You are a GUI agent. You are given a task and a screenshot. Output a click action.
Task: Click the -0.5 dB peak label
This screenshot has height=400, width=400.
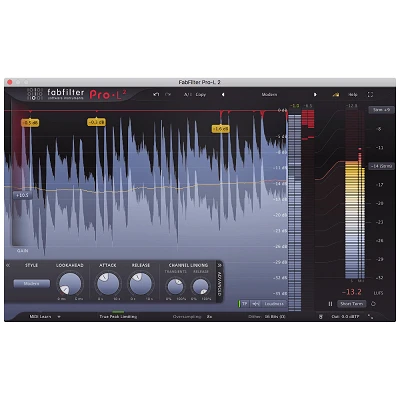coord(30,123)
